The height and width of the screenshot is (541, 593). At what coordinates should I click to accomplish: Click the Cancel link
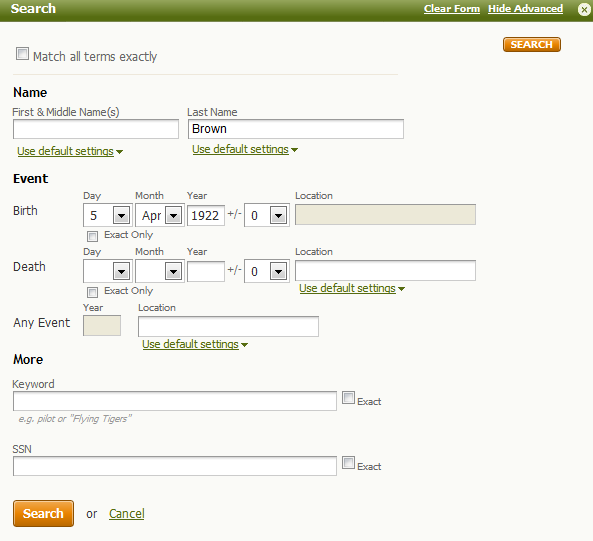coord(127,514)
